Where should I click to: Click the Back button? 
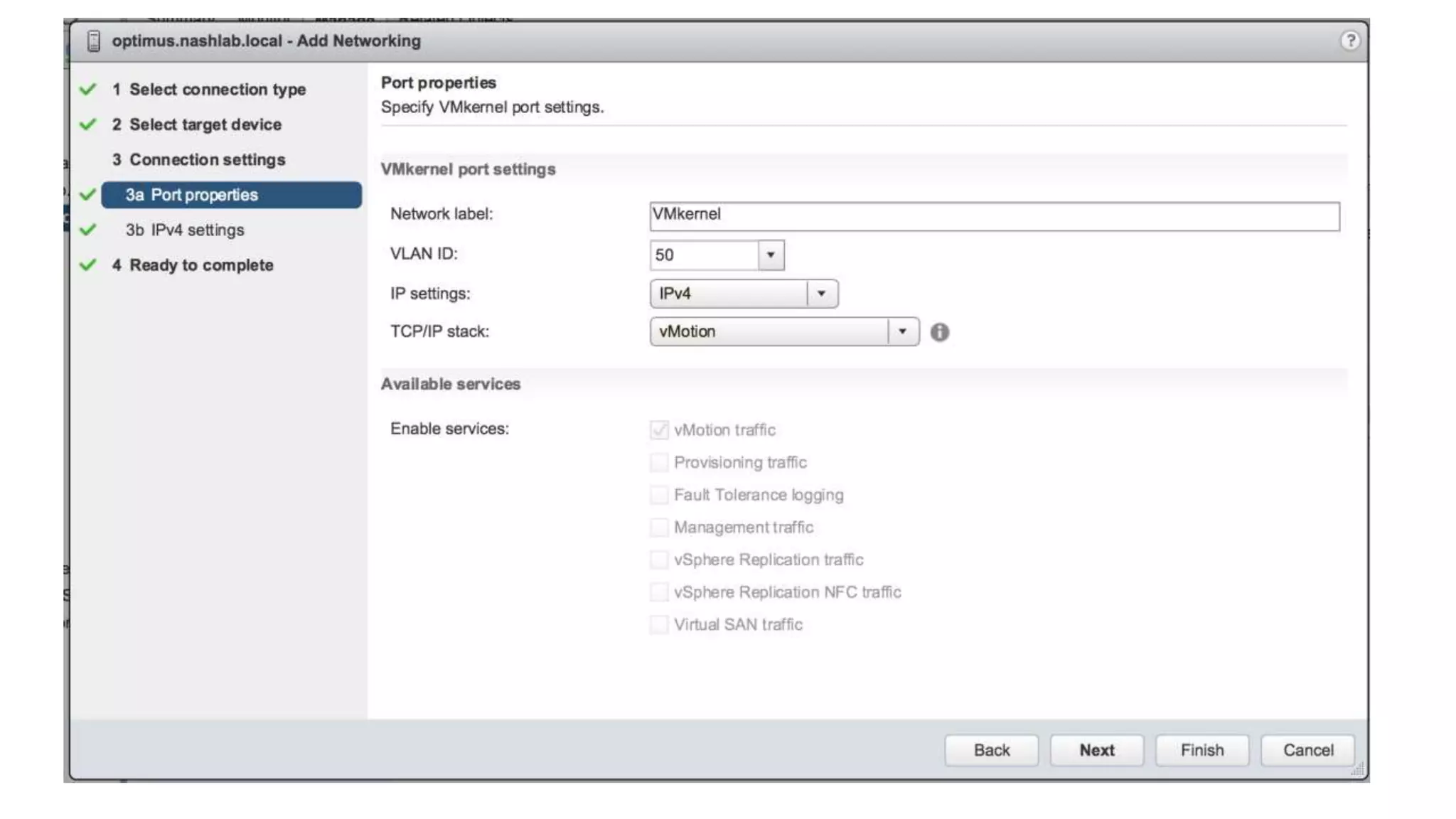click(991, 750)
